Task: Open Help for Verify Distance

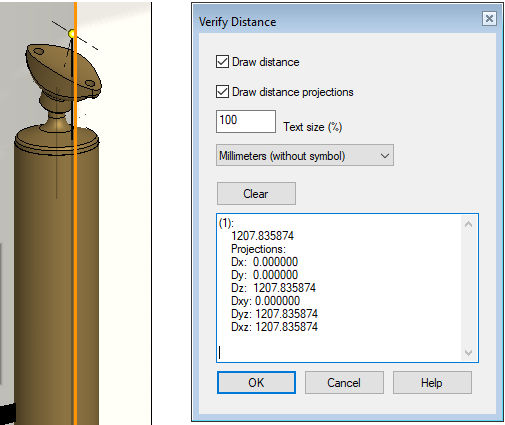Action: click(432, 382)
